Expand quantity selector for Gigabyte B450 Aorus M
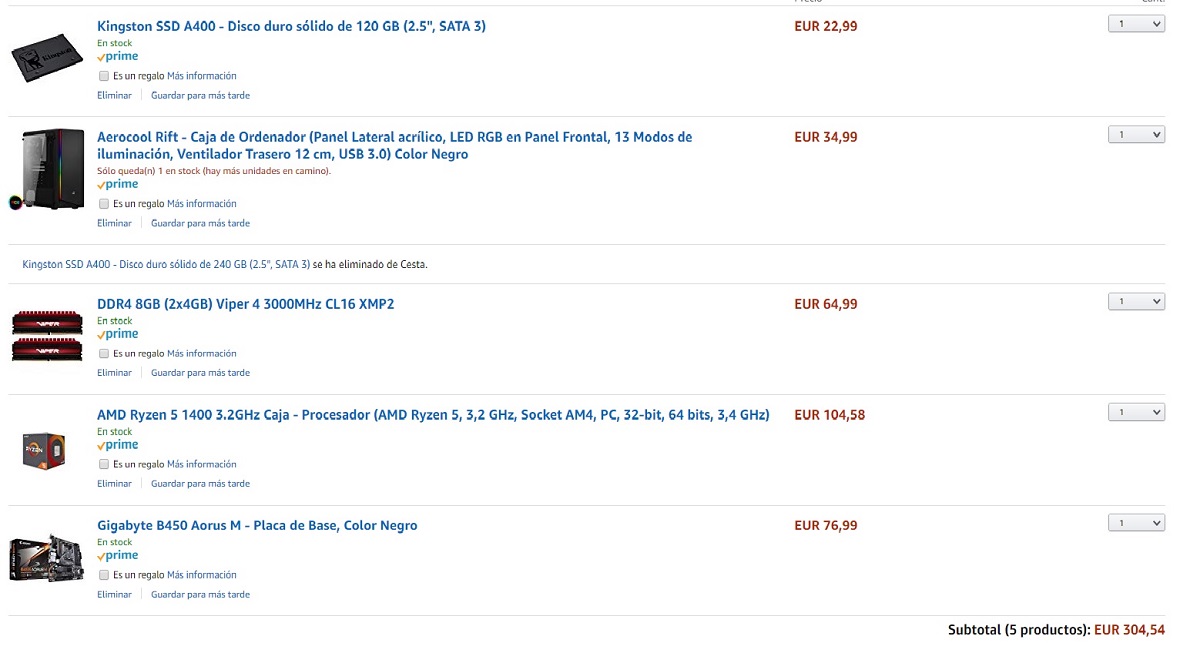1200x653 pixels. tap(1136, 523)
